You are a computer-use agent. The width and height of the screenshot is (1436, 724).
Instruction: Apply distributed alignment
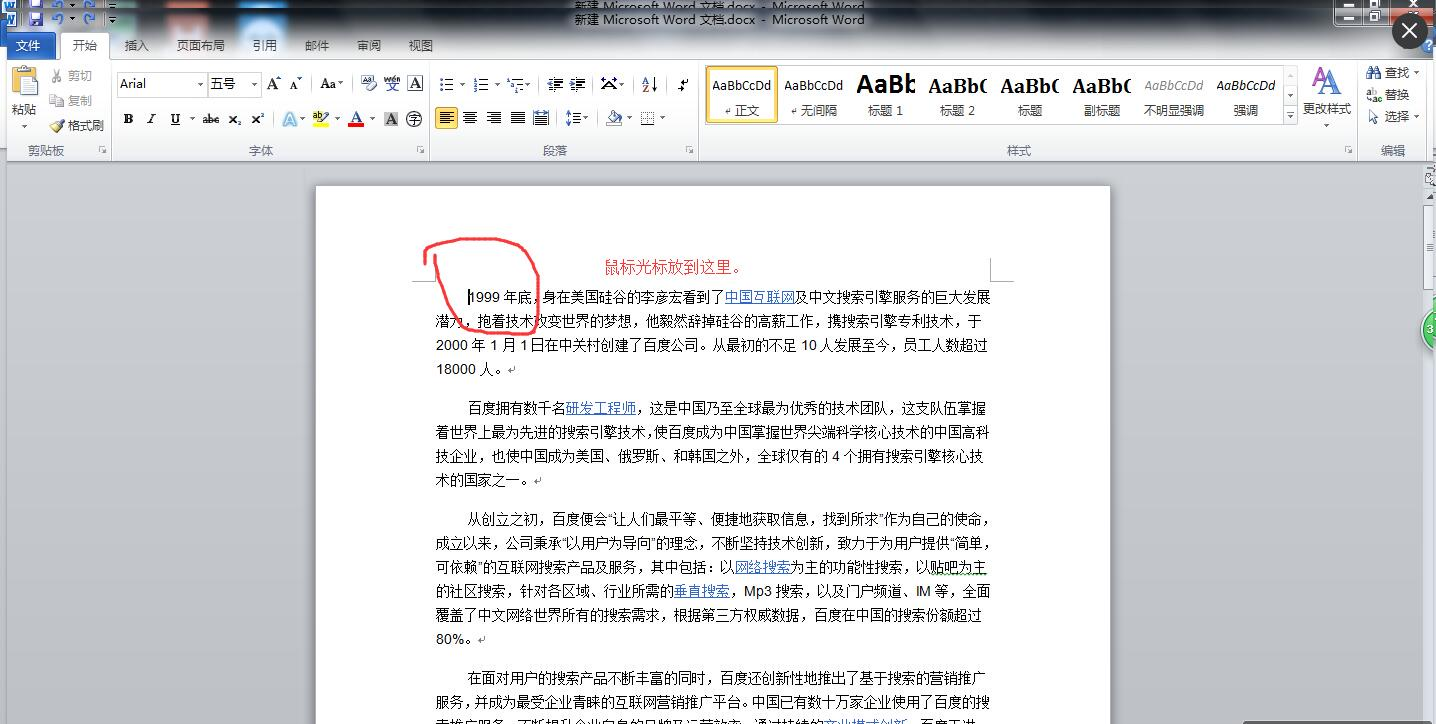541,118
